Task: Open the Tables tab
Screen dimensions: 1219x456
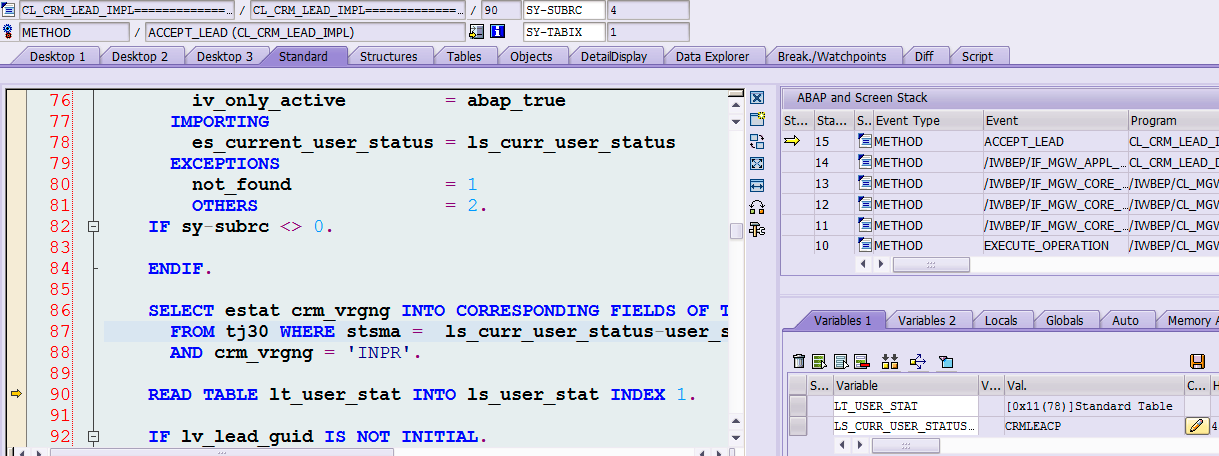Action: pyautogui.click(x=464, y=56)
